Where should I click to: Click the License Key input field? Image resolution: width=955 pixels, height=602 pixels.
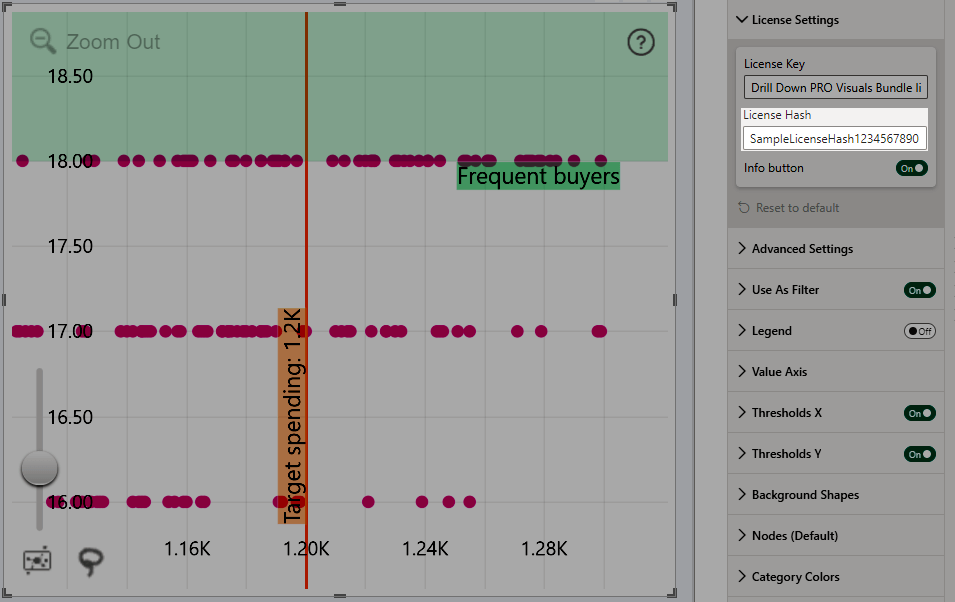coord(835,88)
